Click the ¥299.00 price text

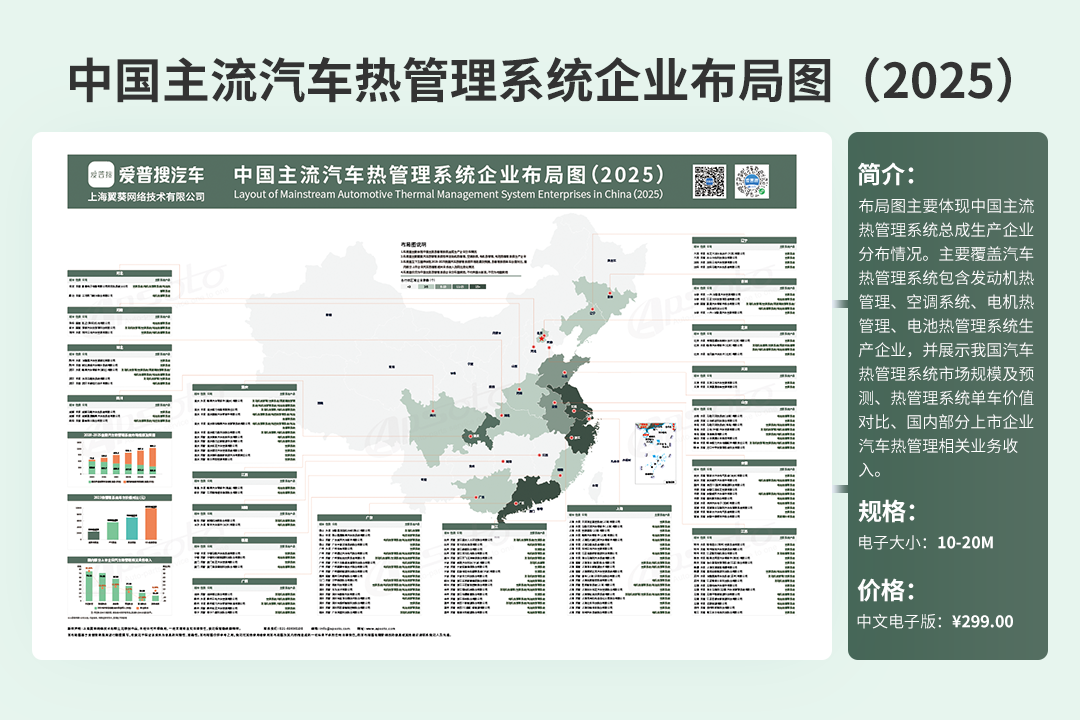pos(982,621)
